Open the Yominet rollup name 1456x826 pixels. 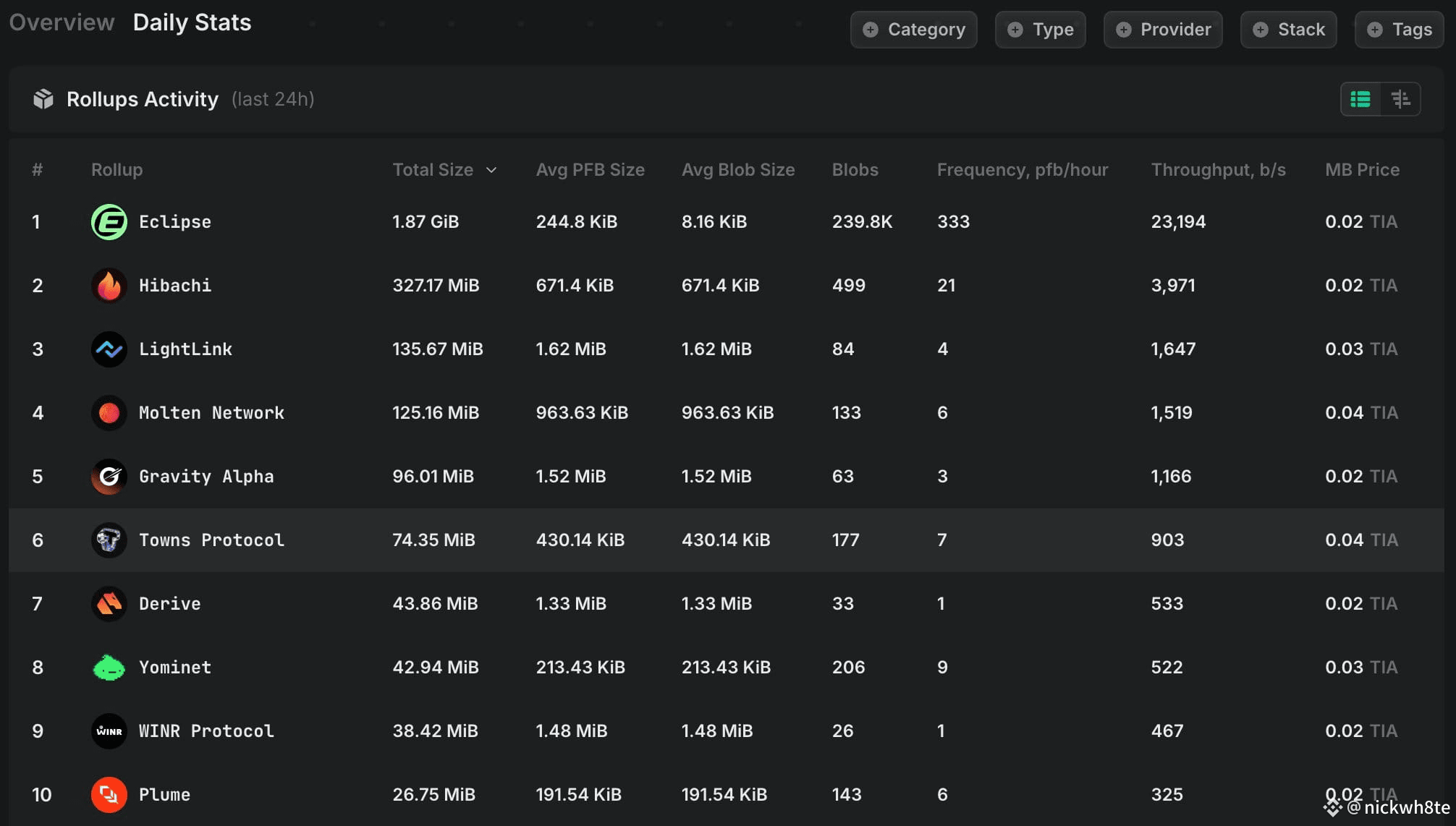click(x=175, y=668)
